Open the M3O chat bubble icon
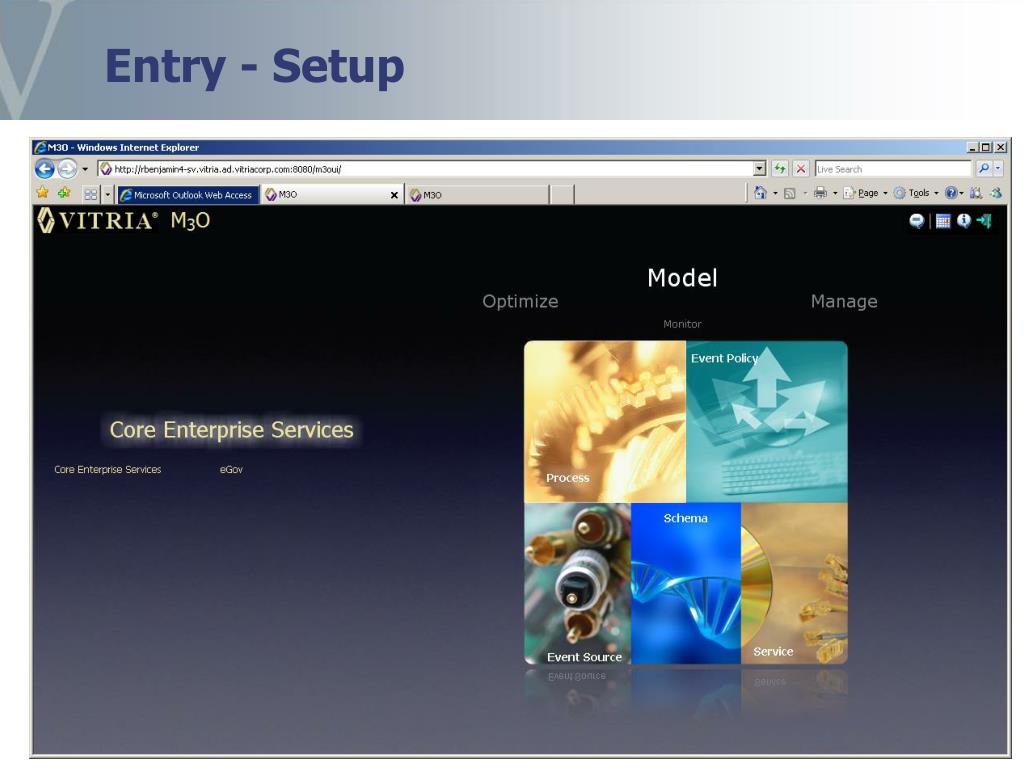This screenshot has width=1024, height=768. 916,221
